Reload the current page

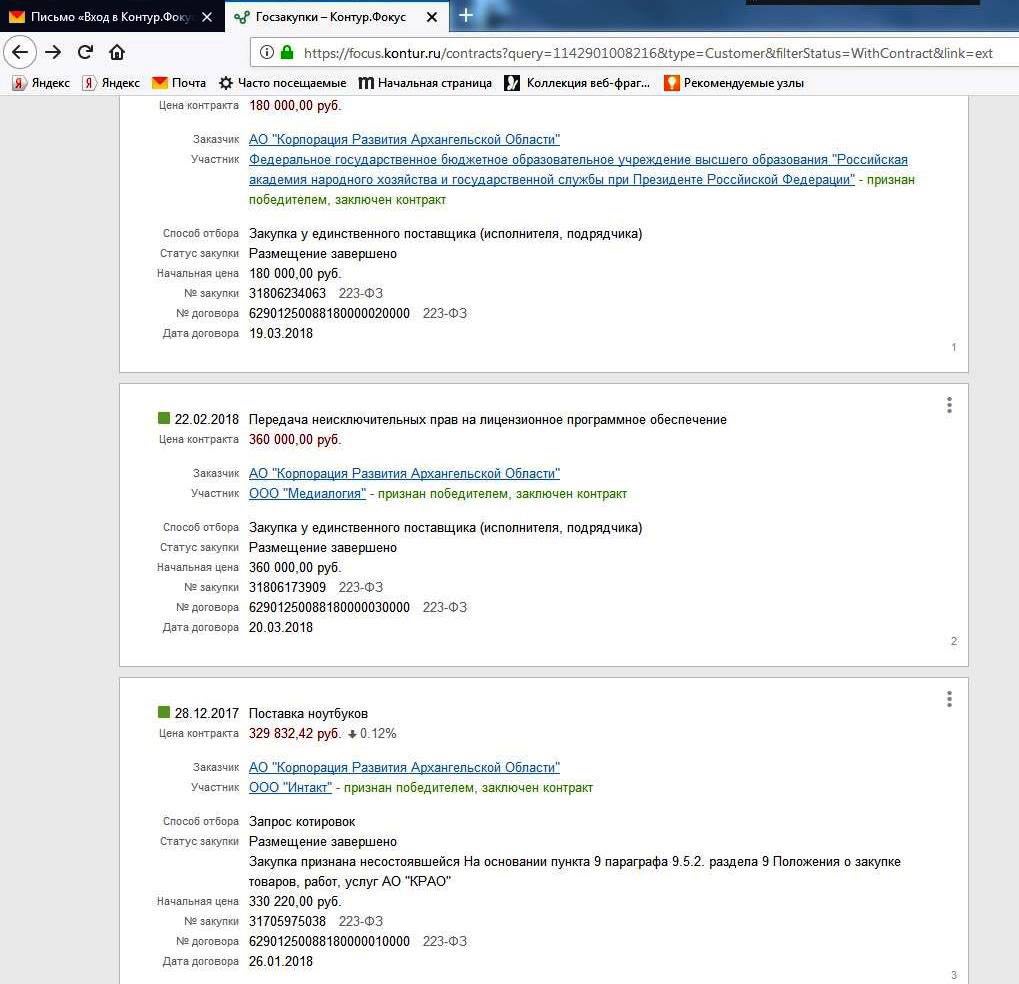point(85,52)
